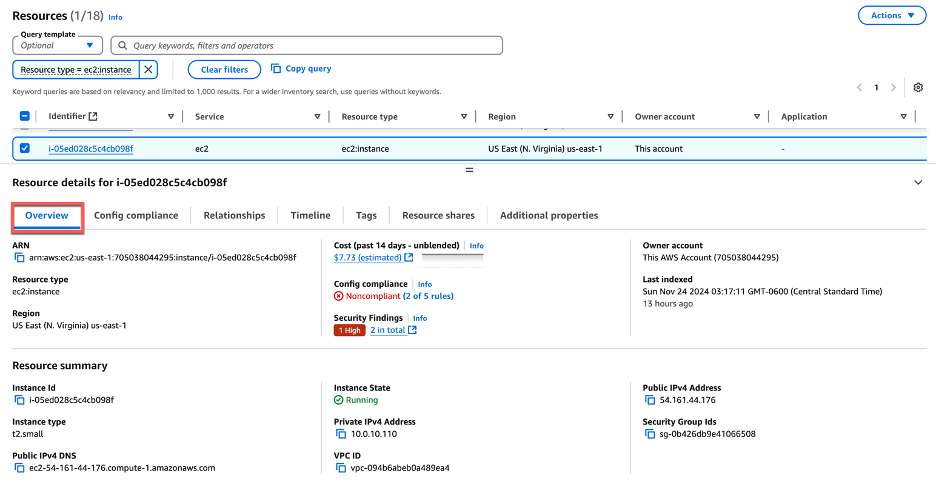Go to the next results page
Image resolution: width=936 pixels, height=490 pixels.
(x=894, y=88)
